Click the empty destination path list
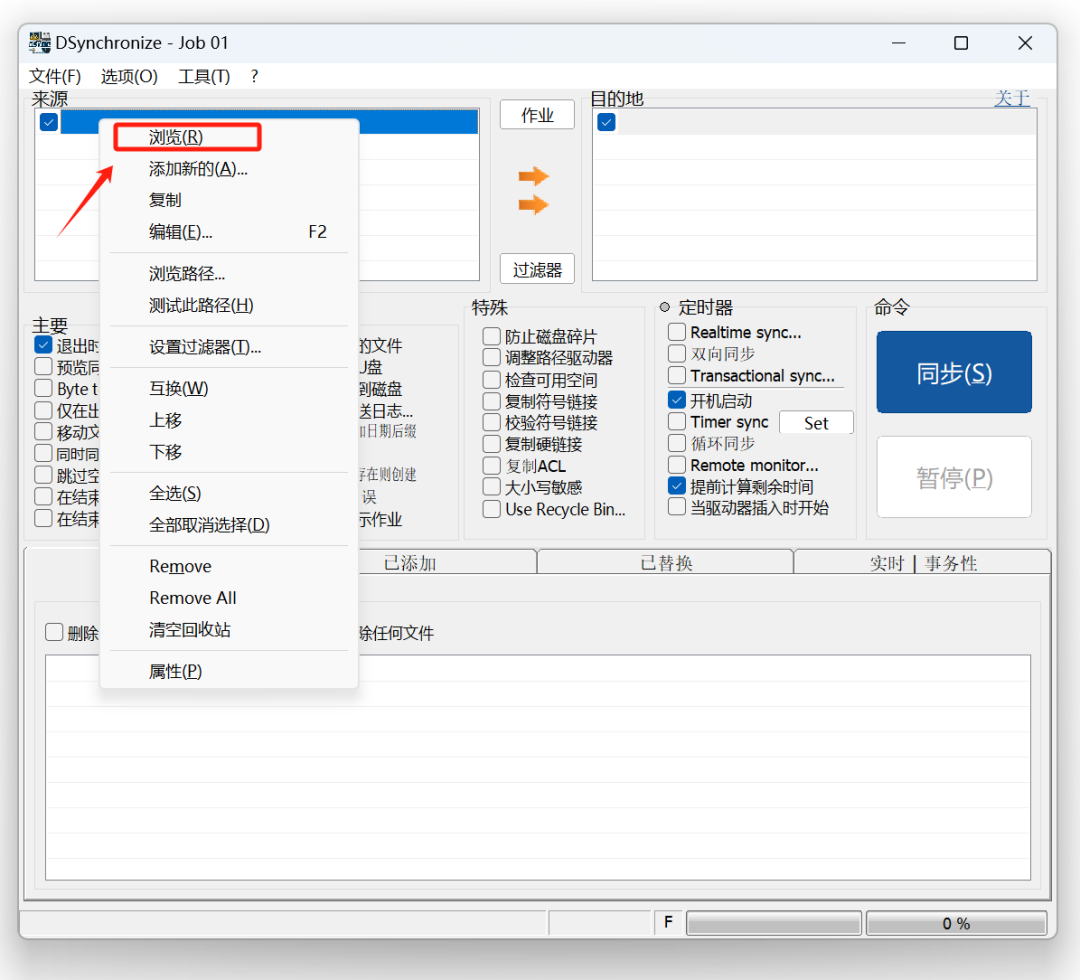This screenshot has width=1080, height=980. click(x=815, y=194)
